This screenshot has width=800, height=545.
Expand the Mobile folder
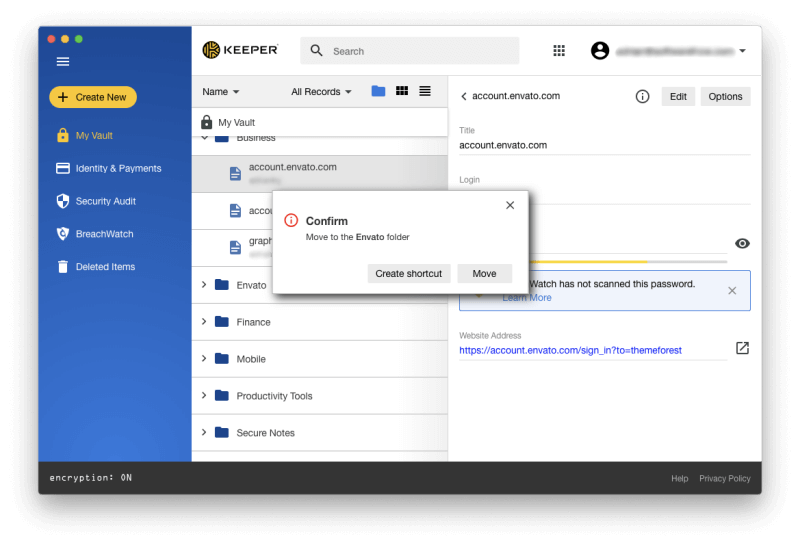click(x=204, y=358)
